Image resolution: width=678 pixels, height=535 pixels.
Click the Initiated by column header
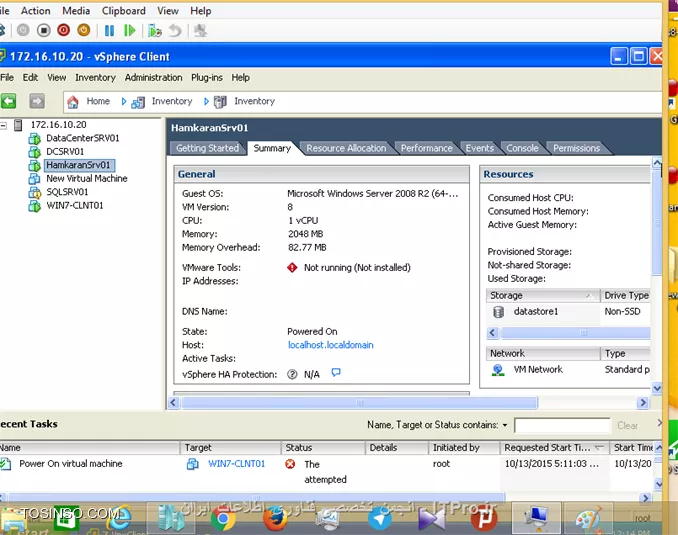[x=464, y=448]
